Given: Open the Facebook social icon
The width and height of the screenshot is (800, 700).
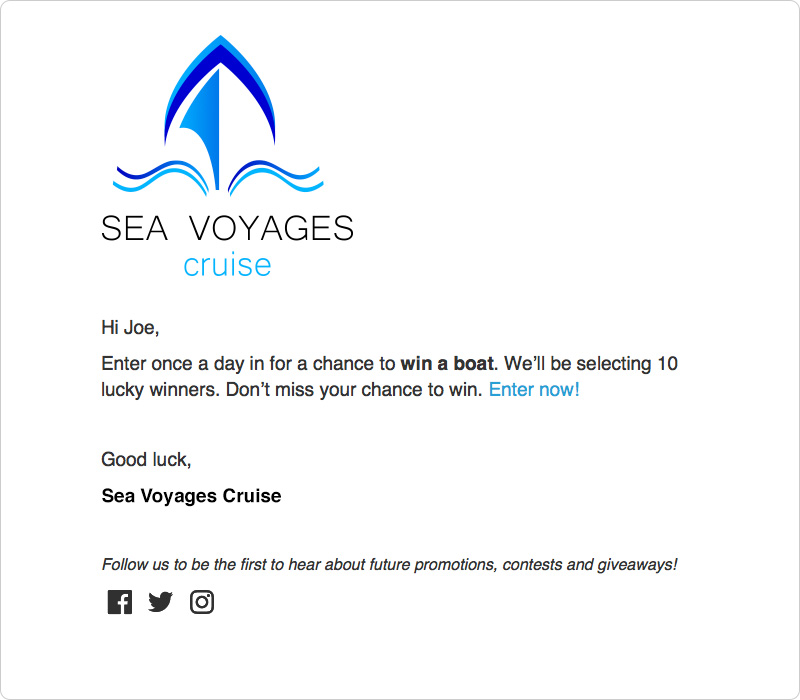Looking at the screenshot, I should point(120,602).
